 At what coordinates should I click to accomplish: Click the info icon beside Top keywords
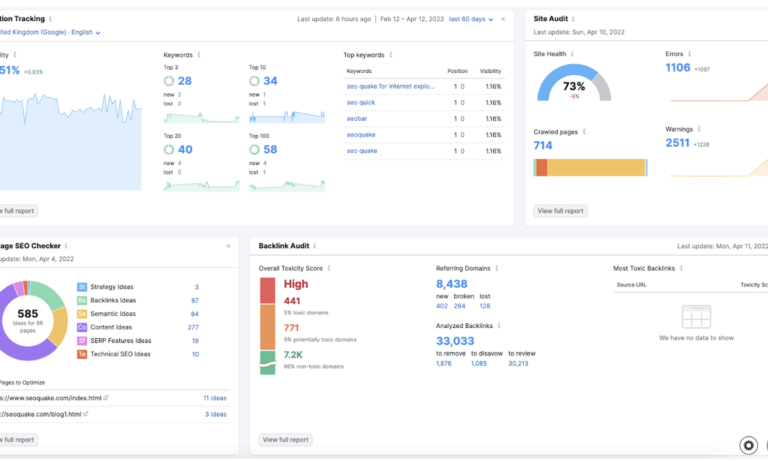390,55
